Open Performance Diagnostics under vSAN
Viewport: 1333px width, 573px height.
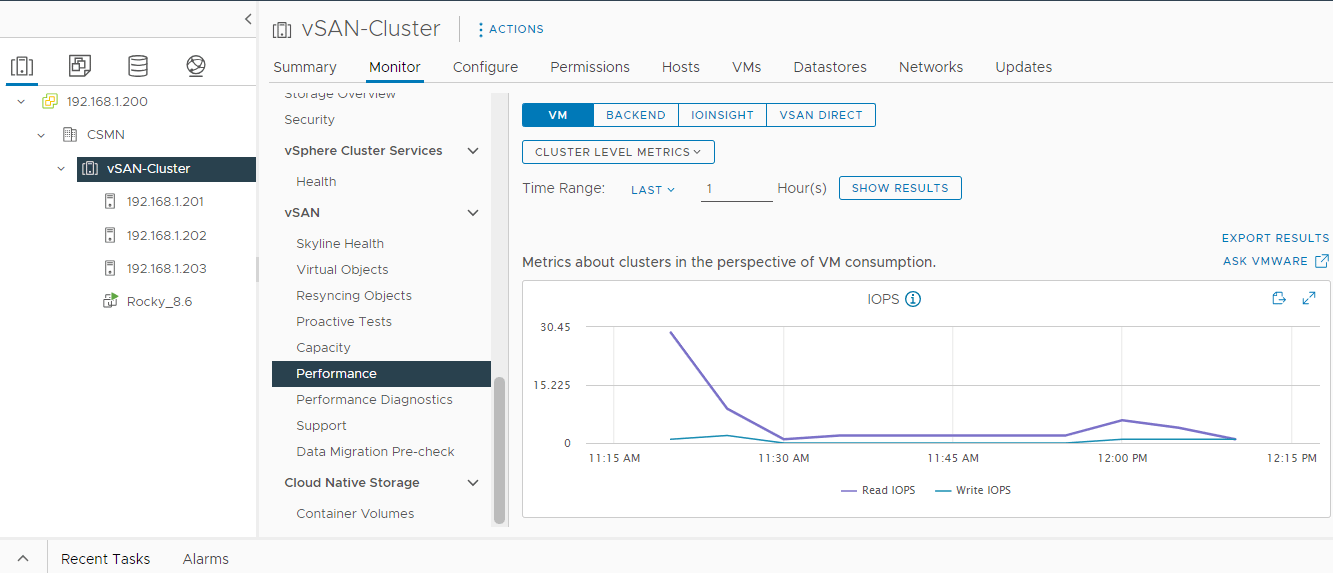(374, 400)
